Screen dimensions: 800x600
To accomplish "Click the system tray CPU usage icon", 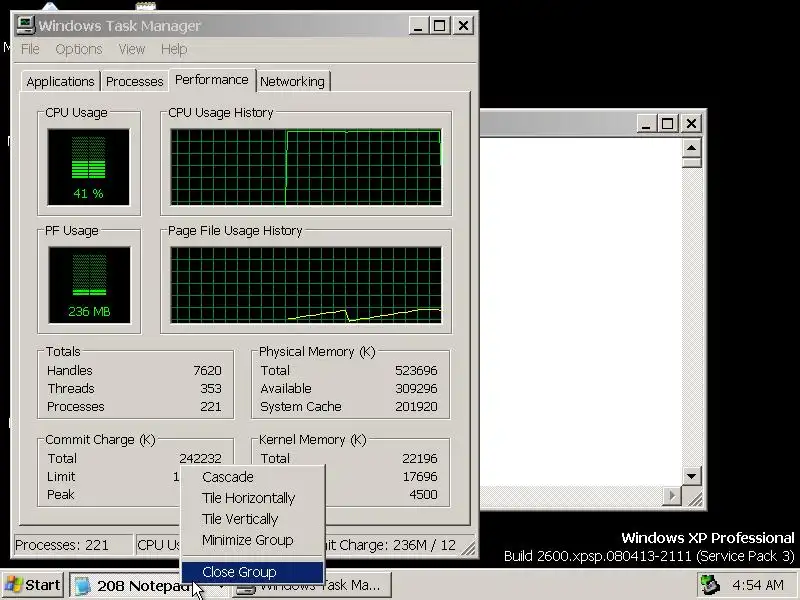I will [x=710, y=585].
